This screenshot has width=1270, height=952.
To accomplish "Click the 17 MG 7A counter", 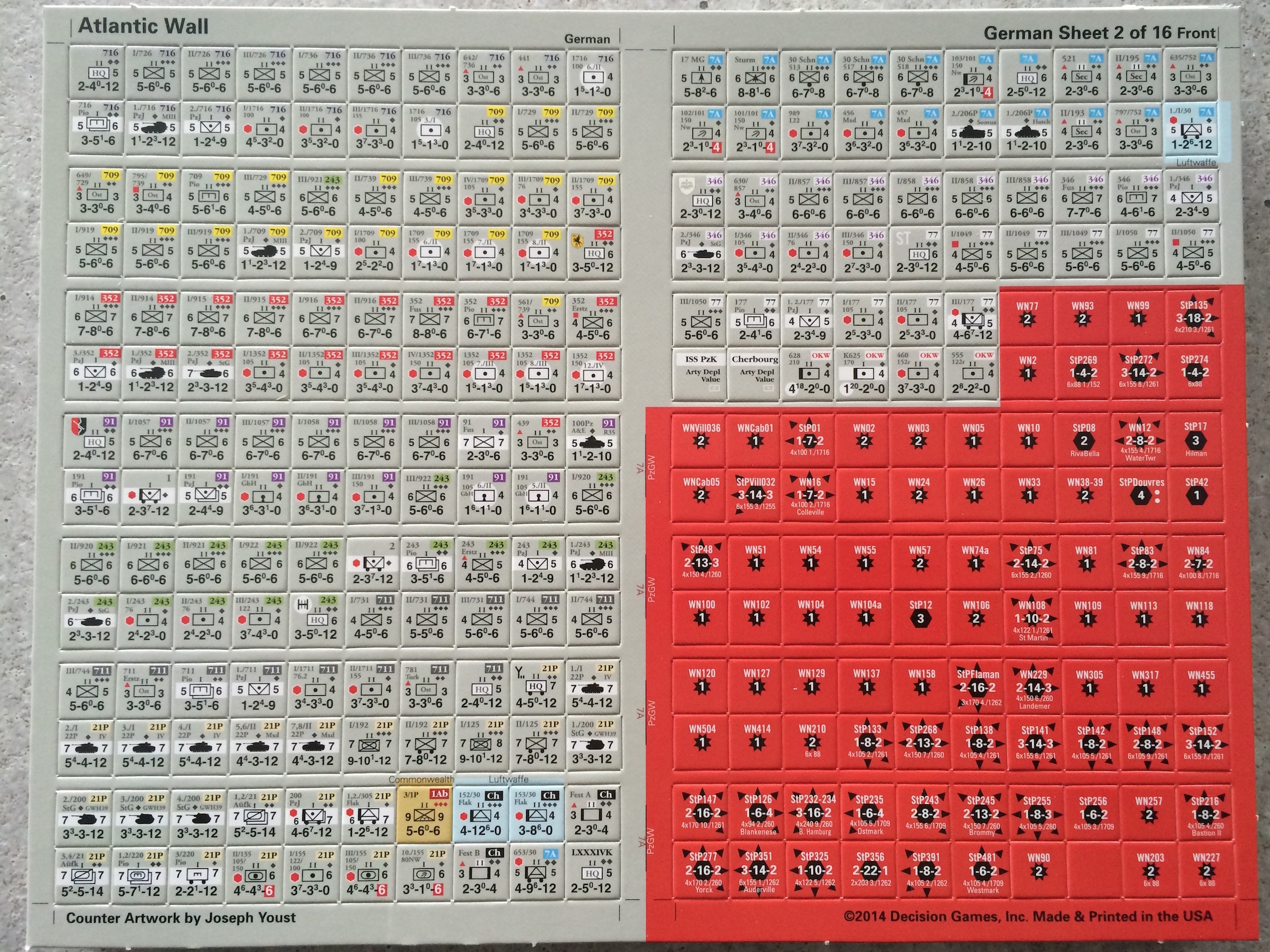I will point(700,77).
